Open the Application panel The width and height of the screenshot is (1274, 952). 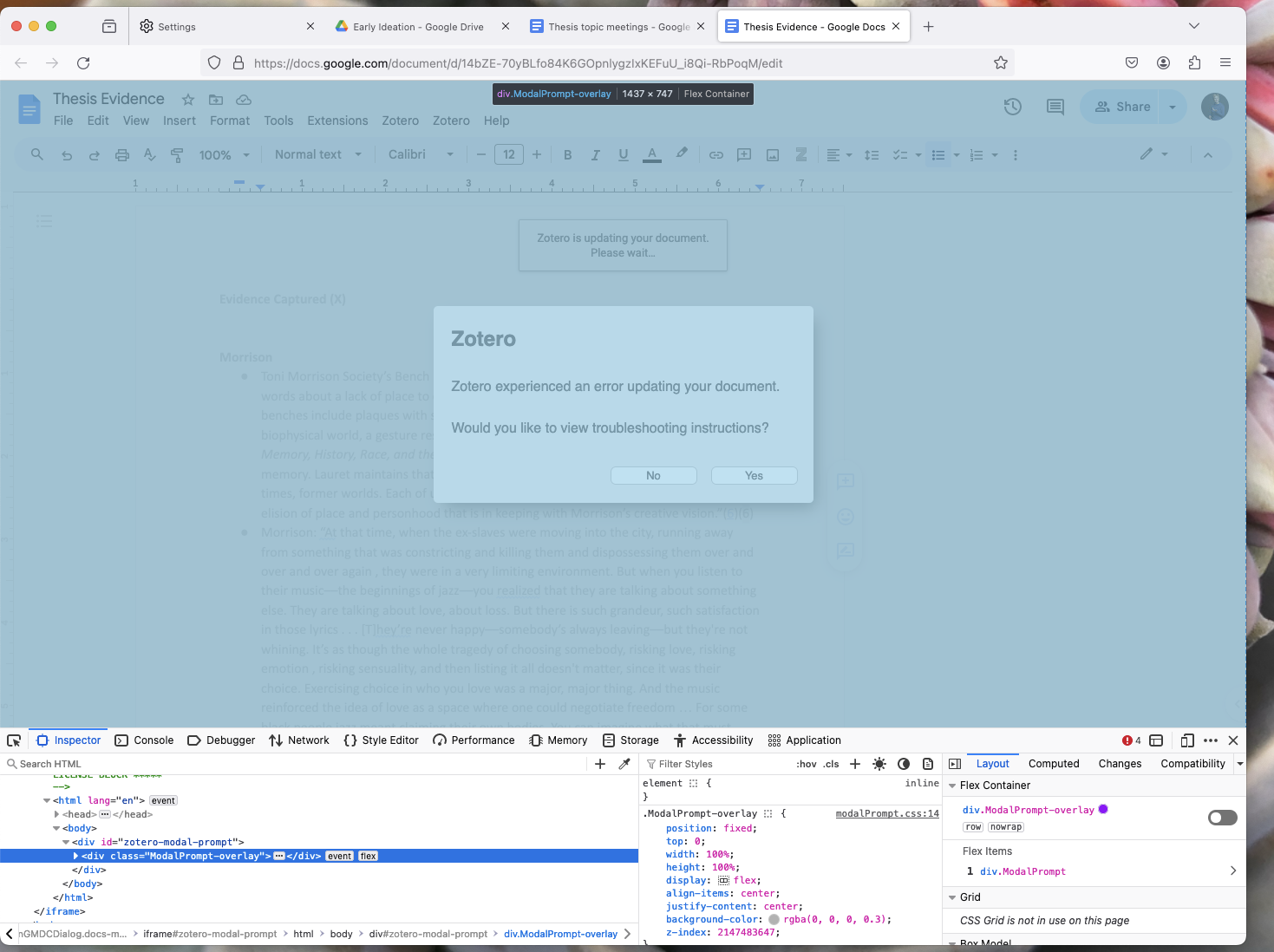point(805,740)
